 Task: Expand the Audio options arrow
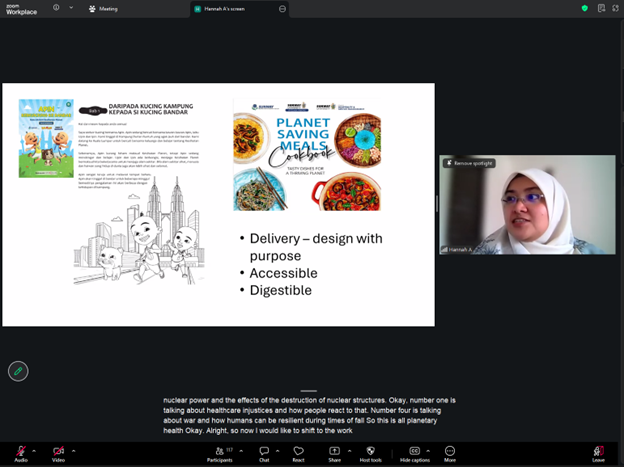[35, 450]
